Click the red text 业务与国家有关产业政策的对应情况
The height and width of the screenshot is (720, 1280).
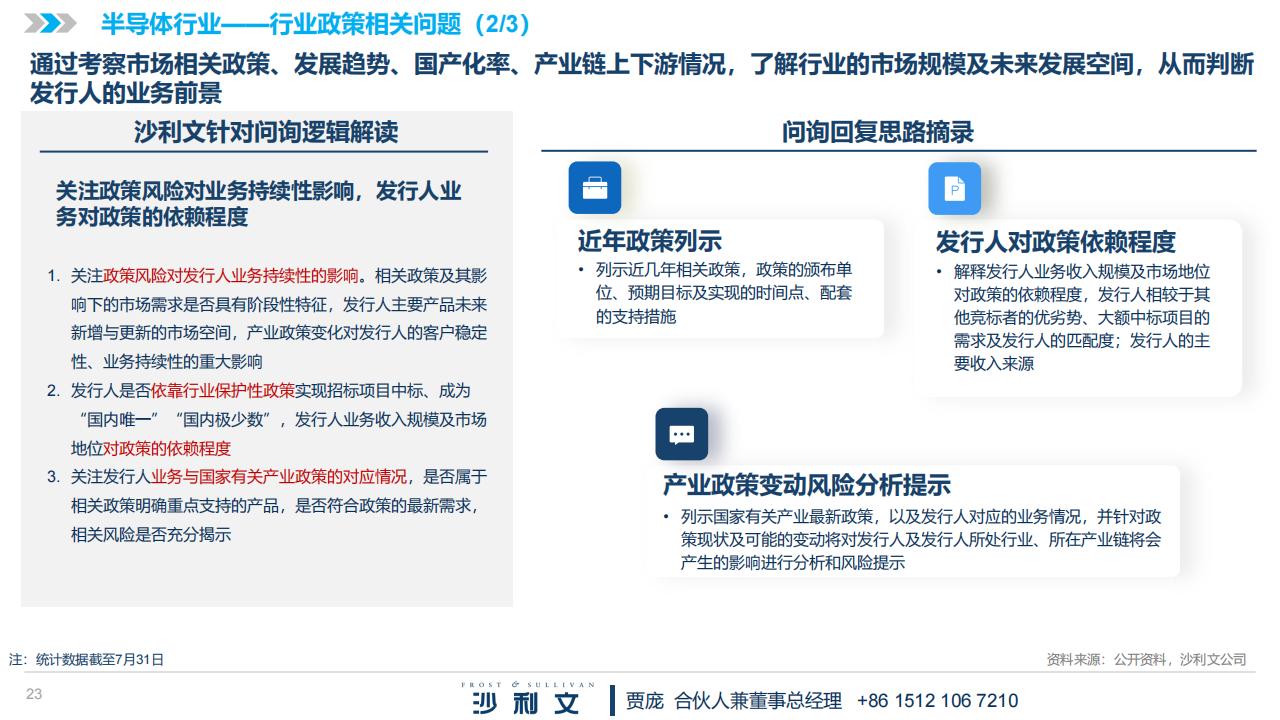278,477
